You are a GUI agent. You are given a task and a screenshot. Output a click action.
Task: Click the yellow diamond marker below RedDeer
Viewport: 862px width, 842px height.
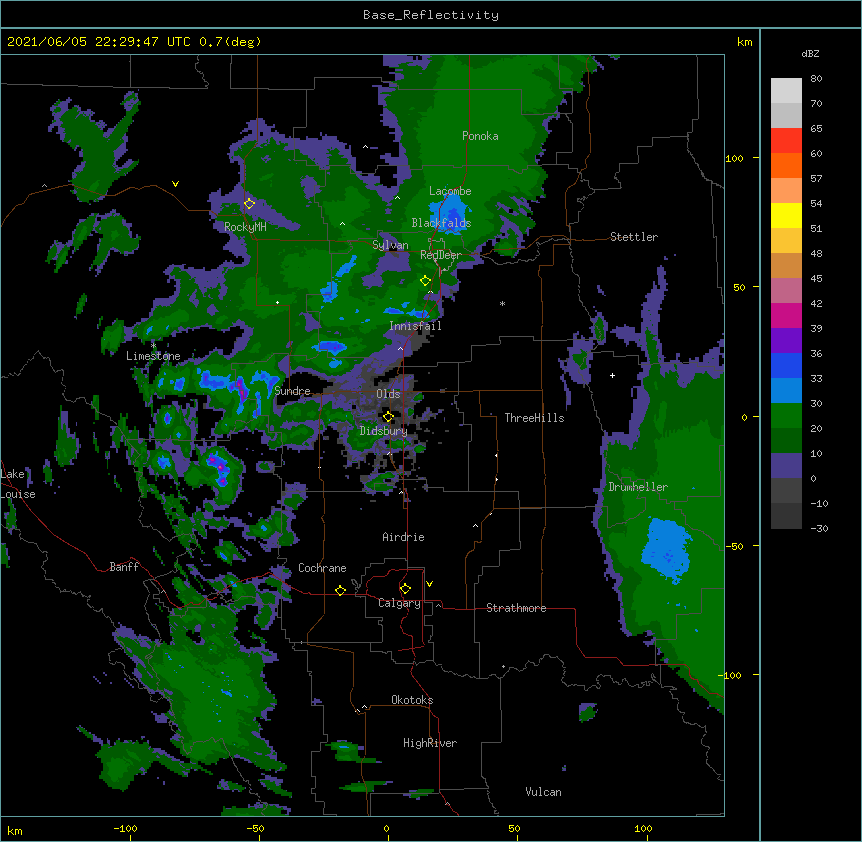coord(425,281)
